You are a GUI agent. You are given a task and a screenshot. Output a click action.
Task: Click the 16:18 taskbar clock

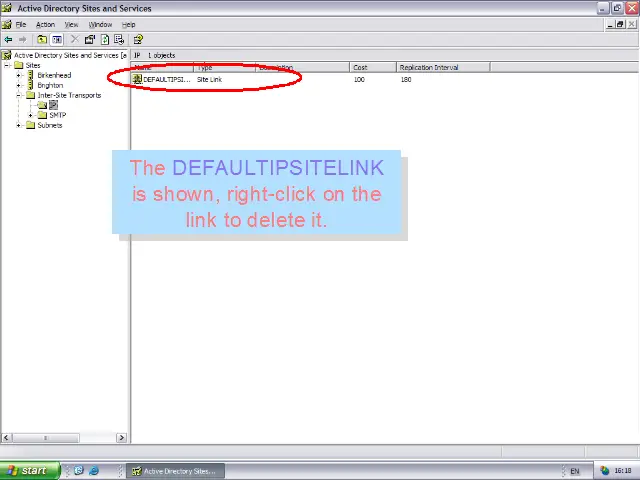[623, 471]
